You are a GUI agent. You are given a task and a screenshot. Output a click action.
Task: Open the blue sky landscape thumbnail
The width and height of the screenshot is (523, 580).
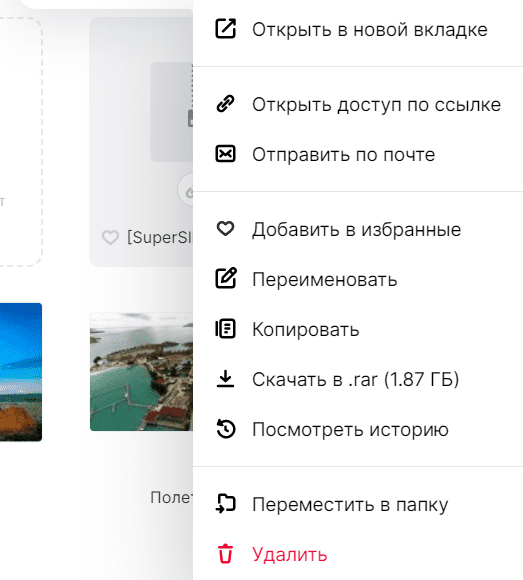(x=21, y=372)
